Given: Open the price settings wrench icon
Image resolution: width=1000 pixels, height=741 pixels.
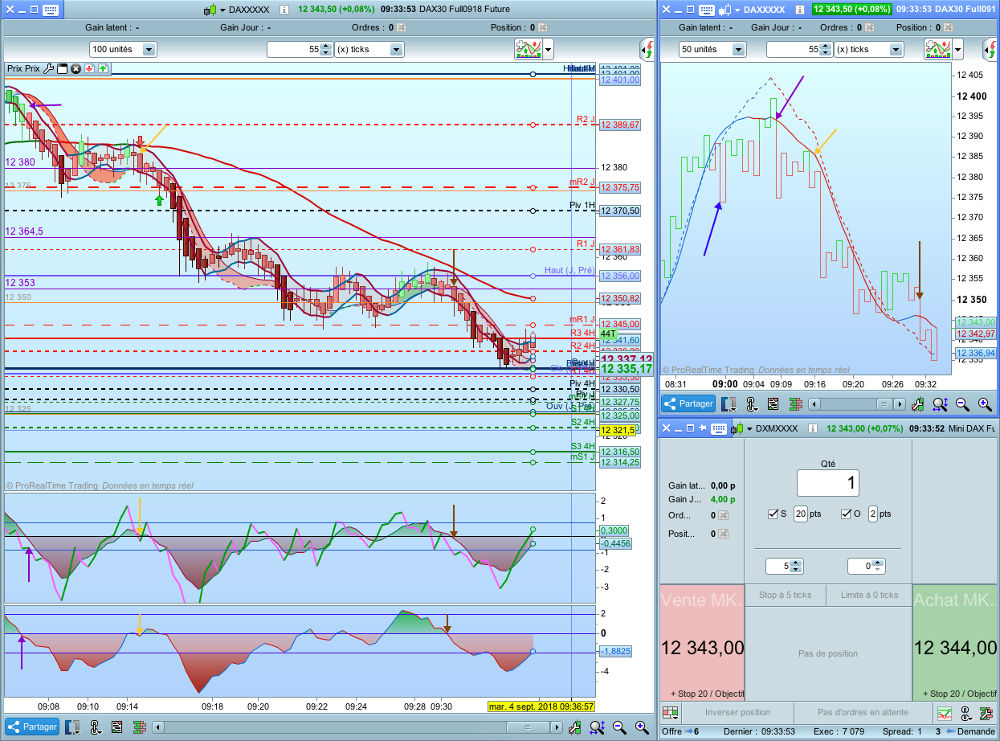Looking at the screenshot, I should pyautogui.click(x=48, y=69).
